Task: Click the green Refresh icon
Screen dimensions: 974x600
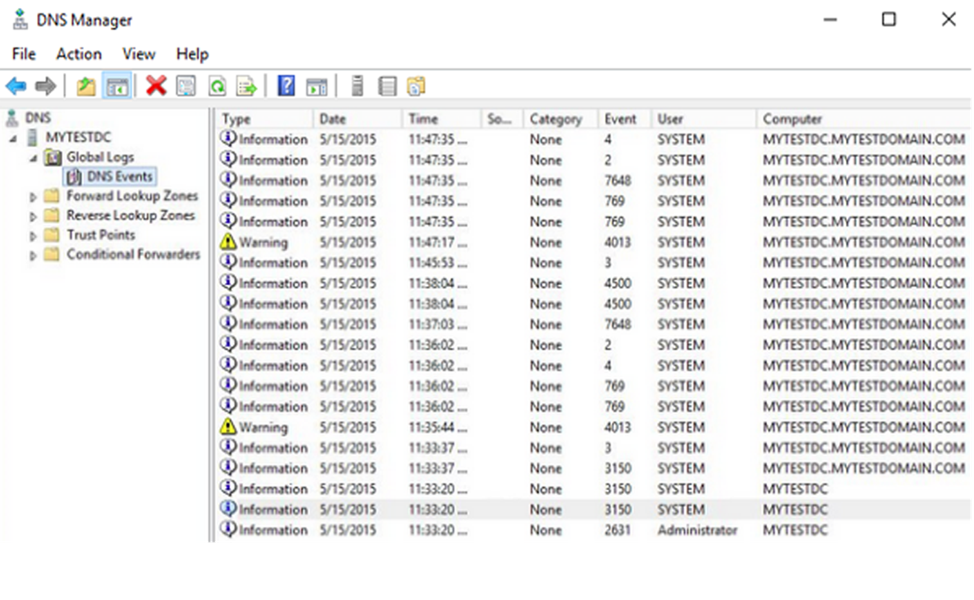Action: 217,86
